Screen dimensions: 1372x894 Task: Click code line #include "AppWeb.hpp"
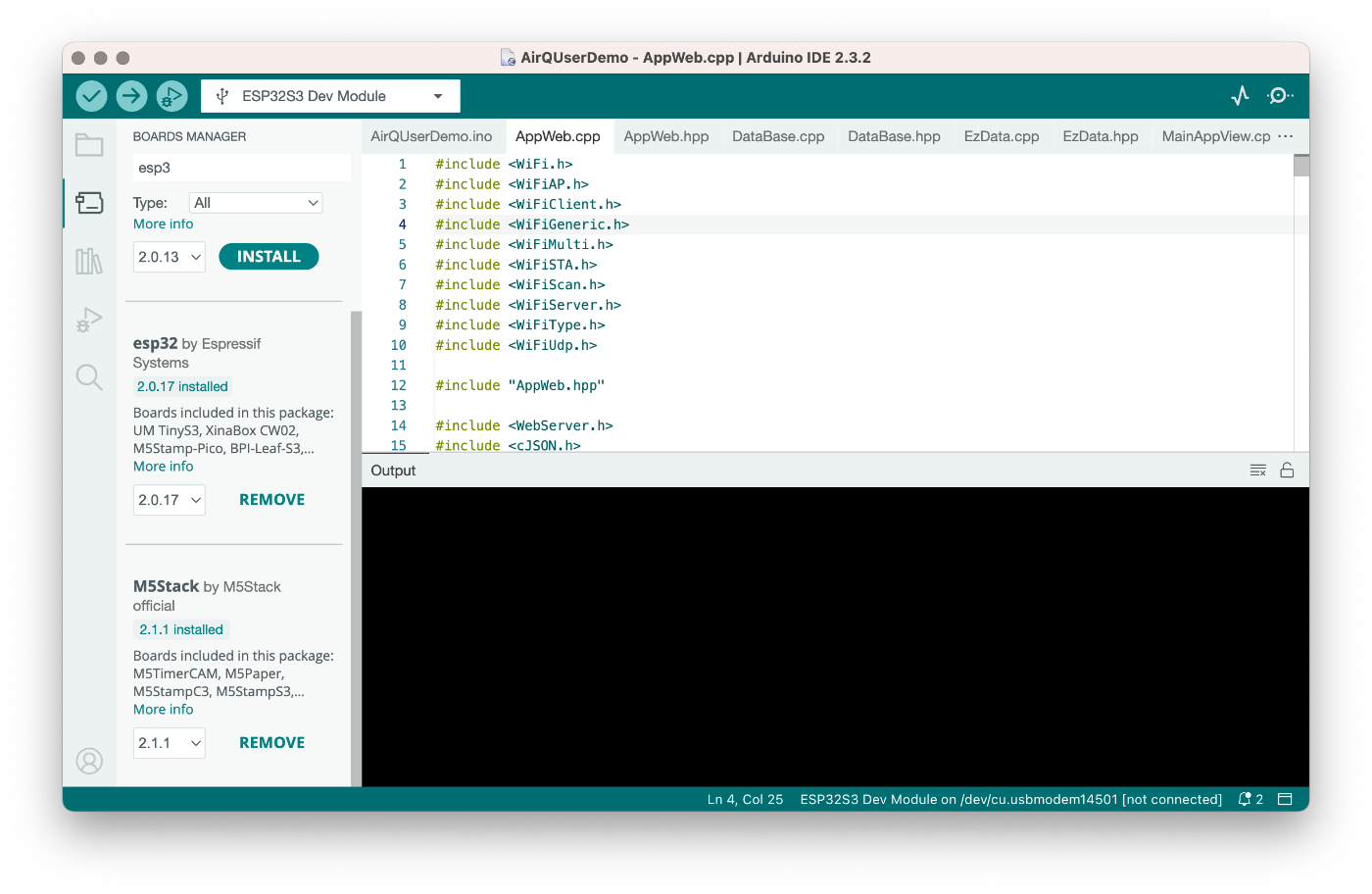(x=520, y=385)
